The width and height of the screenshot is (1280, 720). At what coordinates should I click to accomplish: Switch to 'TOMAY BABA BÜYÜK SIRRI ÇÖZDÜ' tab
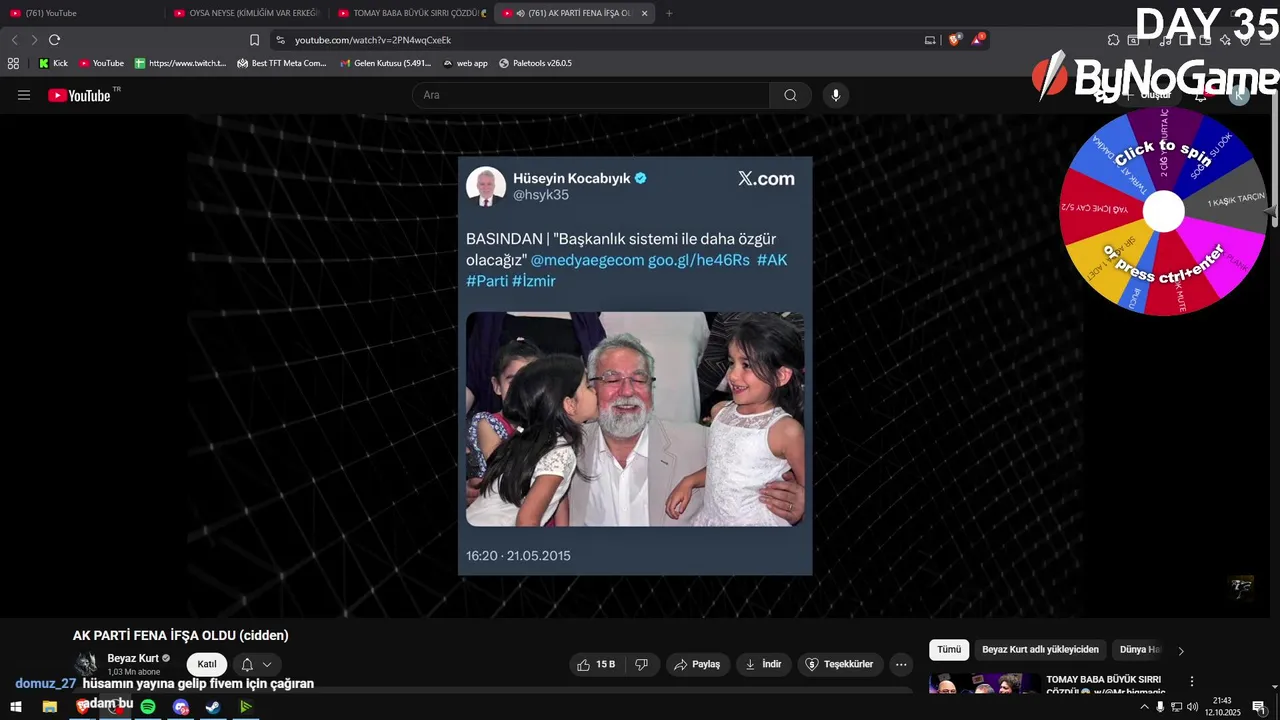tap(411, 13)
